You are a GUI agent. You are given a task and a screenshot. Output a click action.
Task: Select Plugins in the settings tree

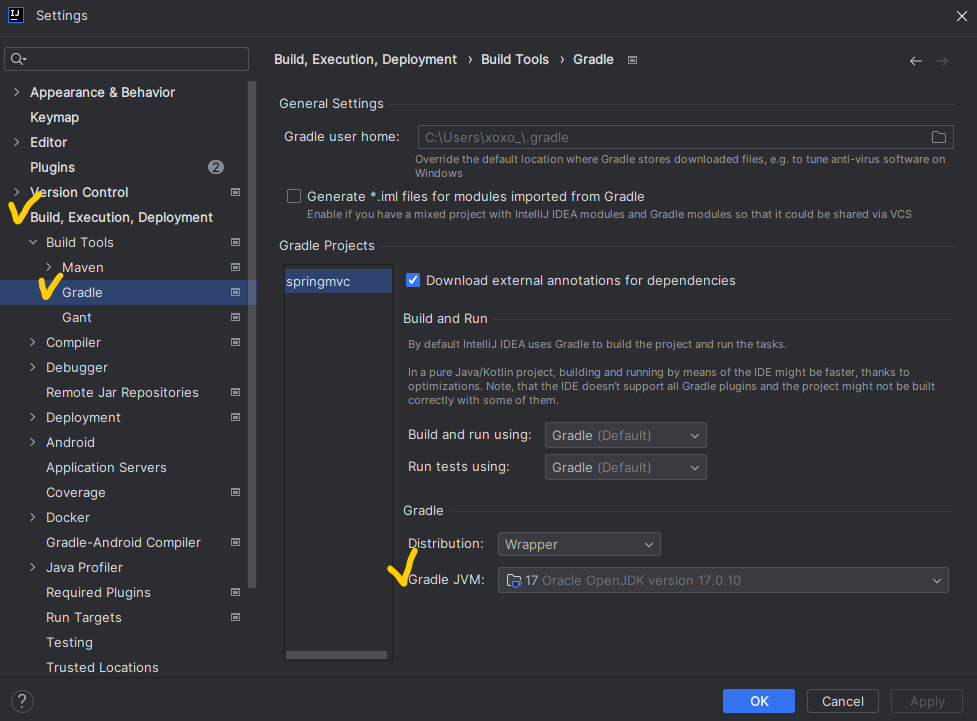point(52,167)
